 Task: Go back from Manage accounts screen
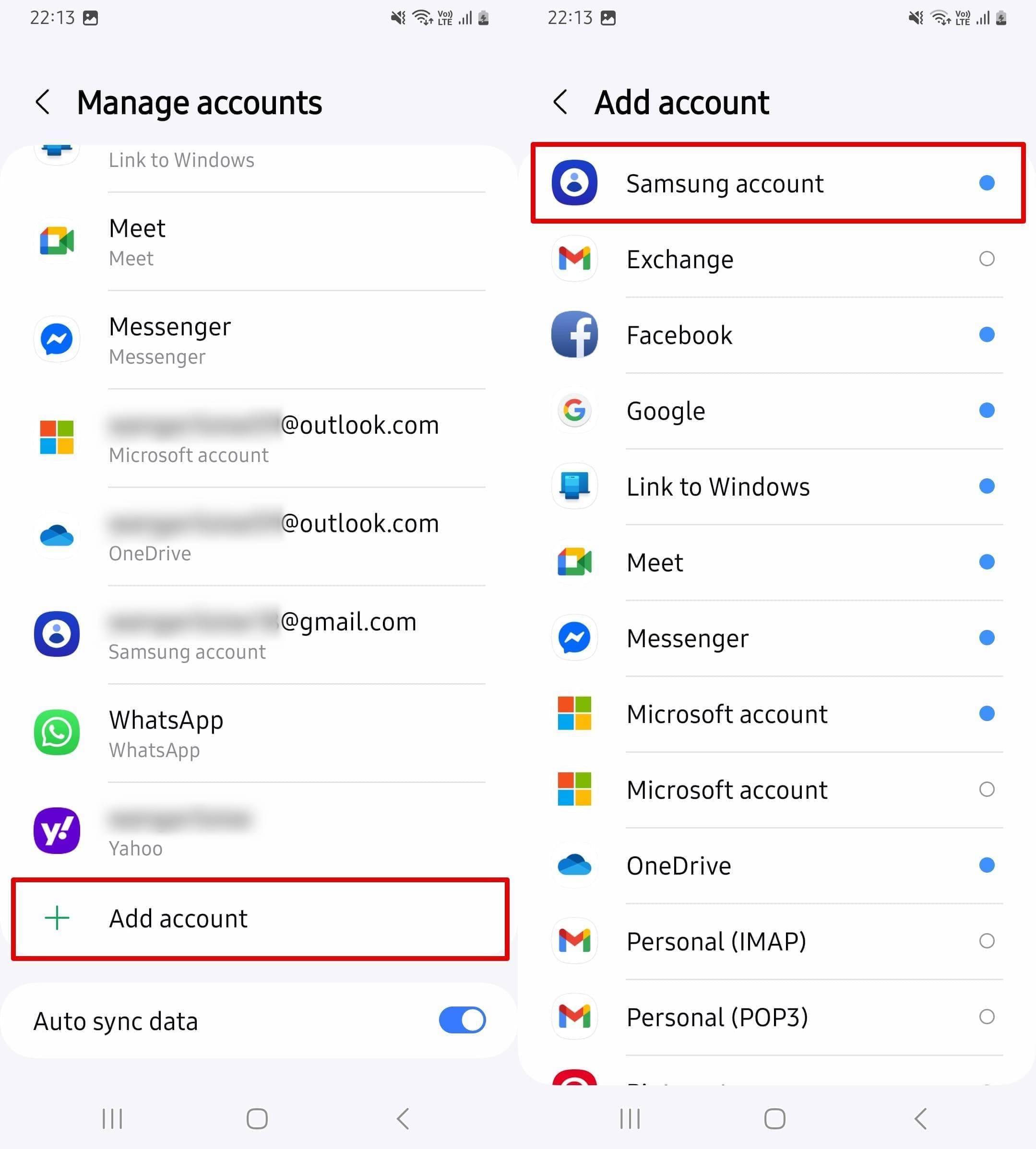click(x=43, y=103)
